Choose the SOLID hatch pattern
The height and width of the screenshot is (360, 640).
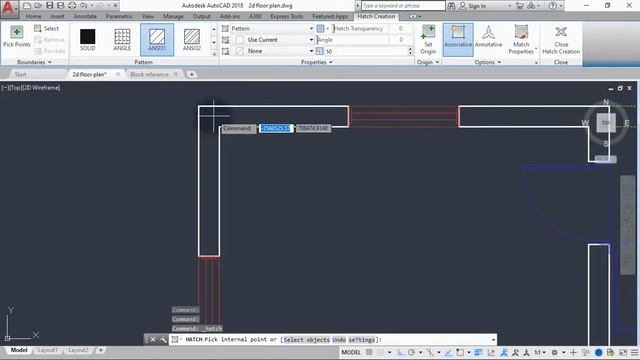[x=87, y=40]
